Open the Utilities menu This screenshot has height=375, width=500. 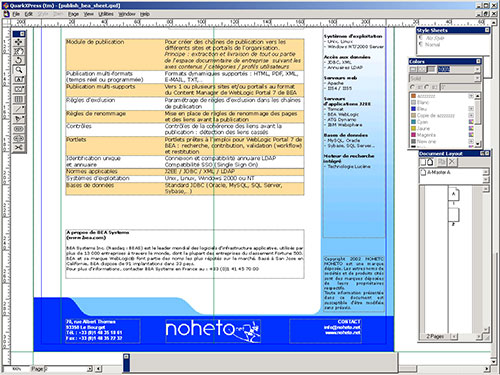coord(106,14)
